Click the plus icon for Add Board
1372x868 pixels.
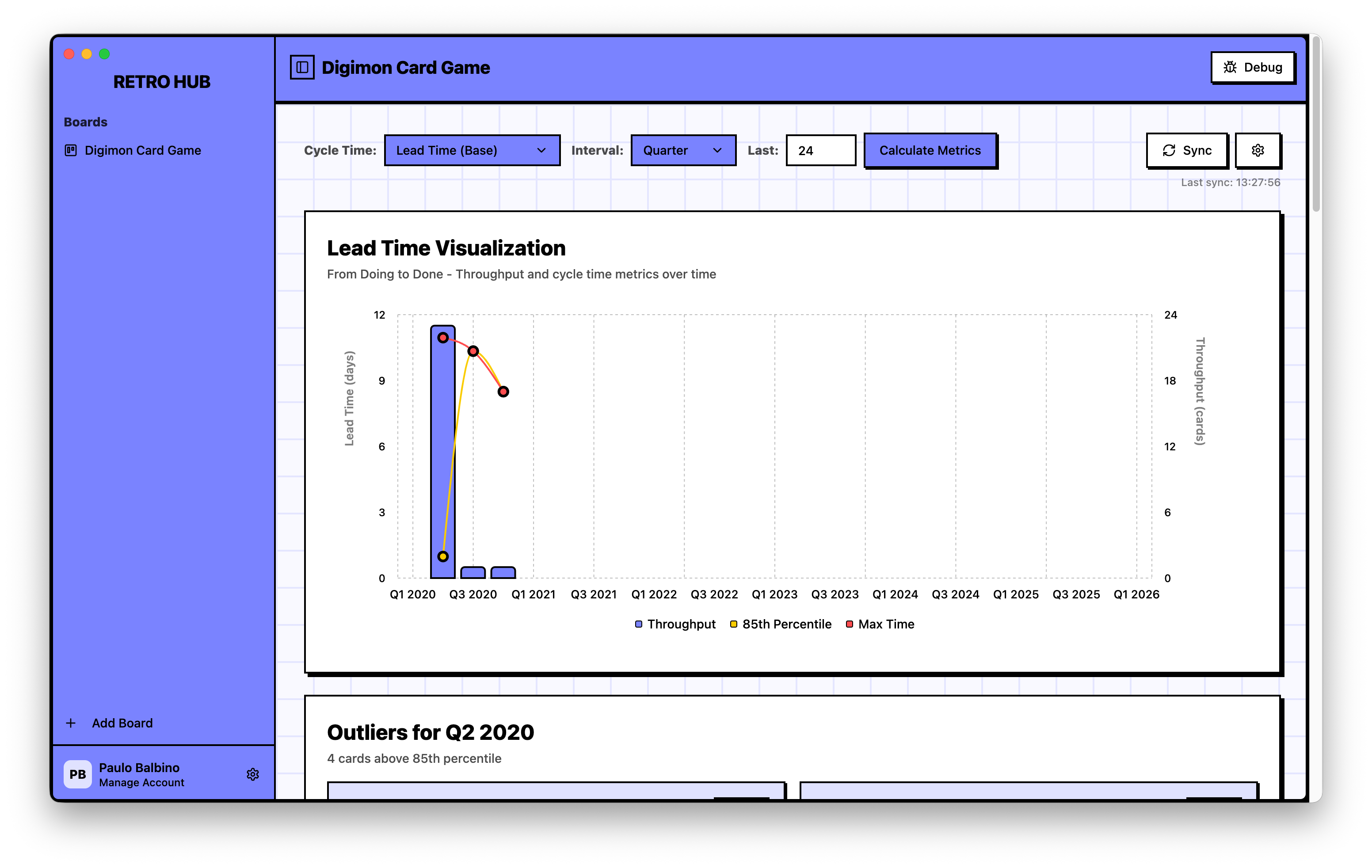coord(71,723)
